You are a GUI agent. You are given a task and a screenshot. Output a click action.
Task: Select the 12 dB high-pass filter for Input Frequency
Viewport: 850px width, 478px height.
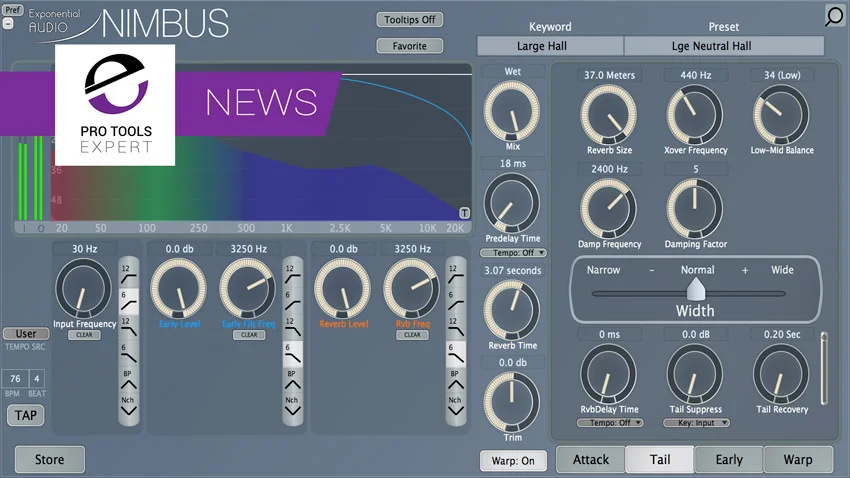128,275
